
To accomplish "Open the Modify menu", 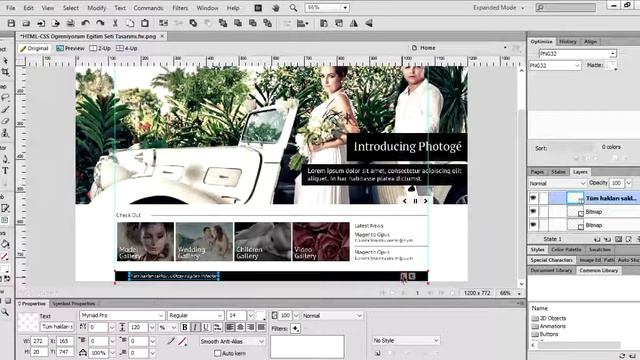I will coord(96,8).
